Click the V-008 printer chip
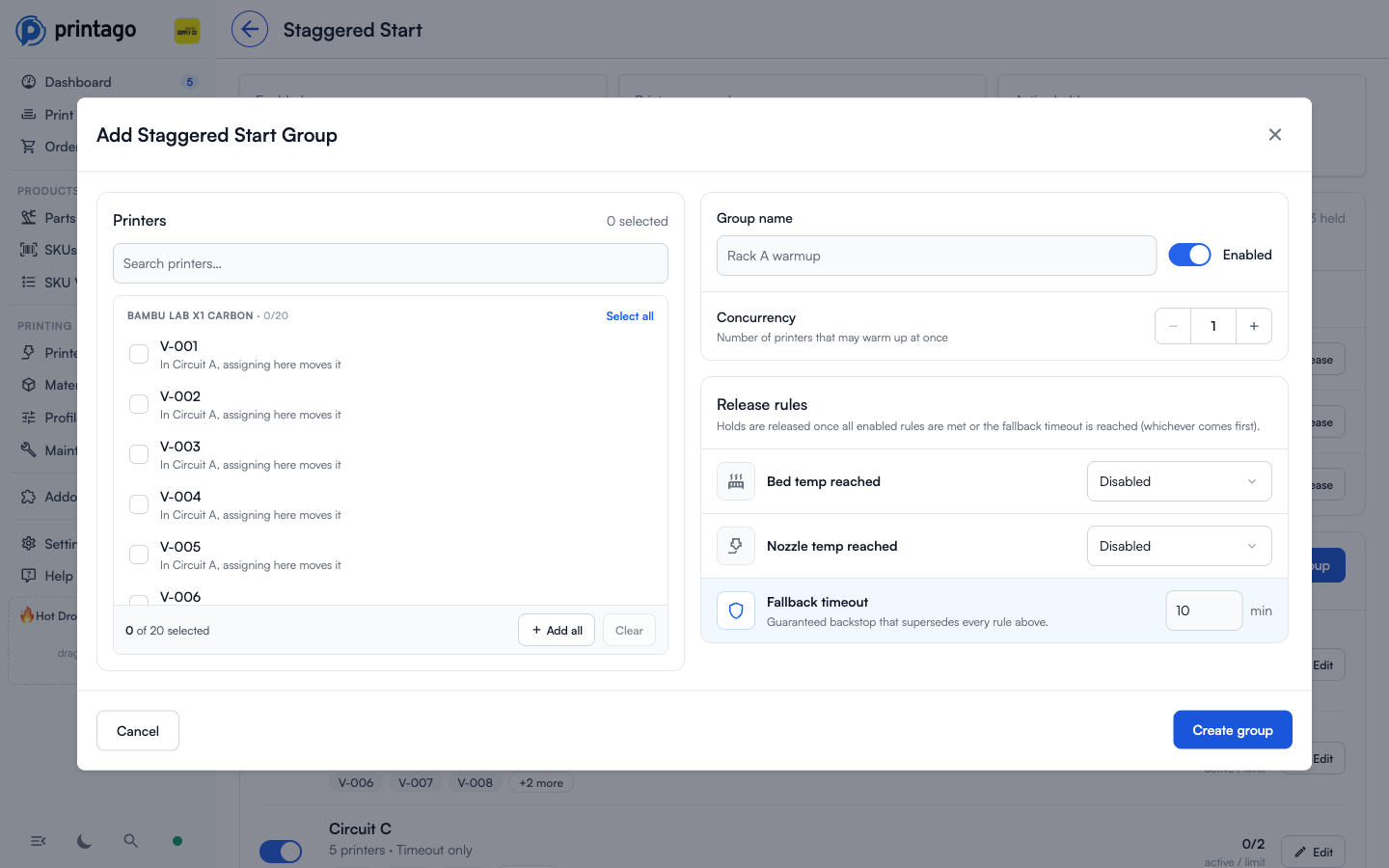The image size is (1389, 868). (475, 783)
